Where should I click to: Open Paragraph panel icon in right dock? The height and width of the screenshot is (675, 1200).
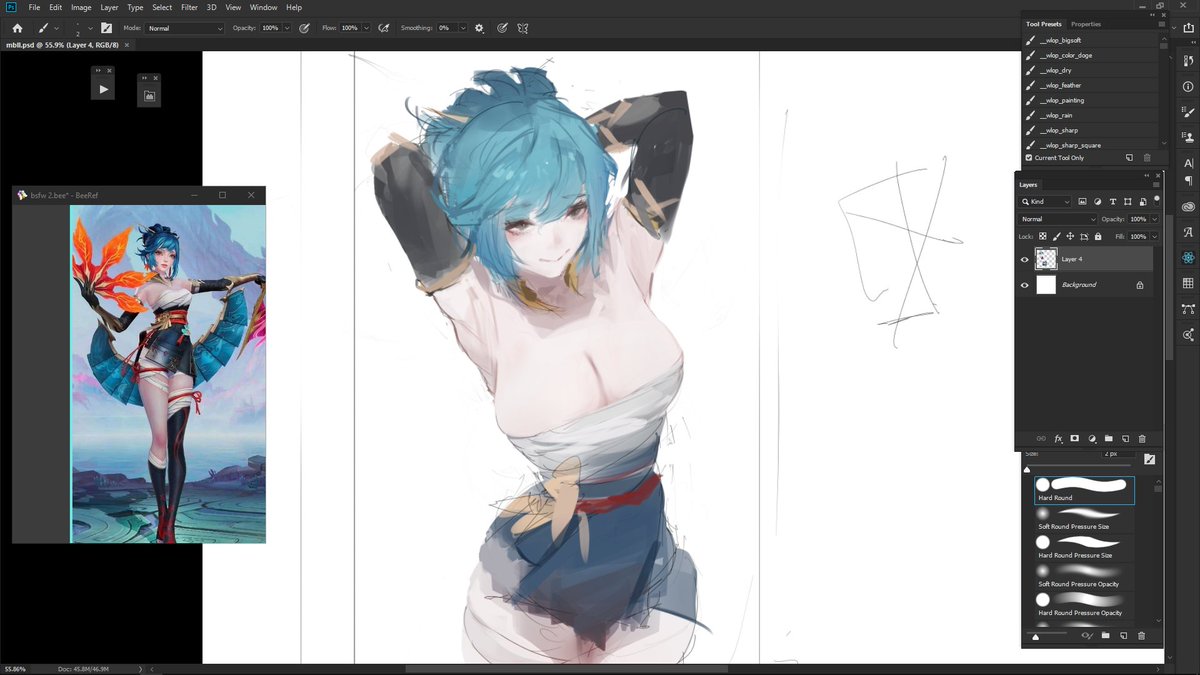click(x=1188, y=181)
